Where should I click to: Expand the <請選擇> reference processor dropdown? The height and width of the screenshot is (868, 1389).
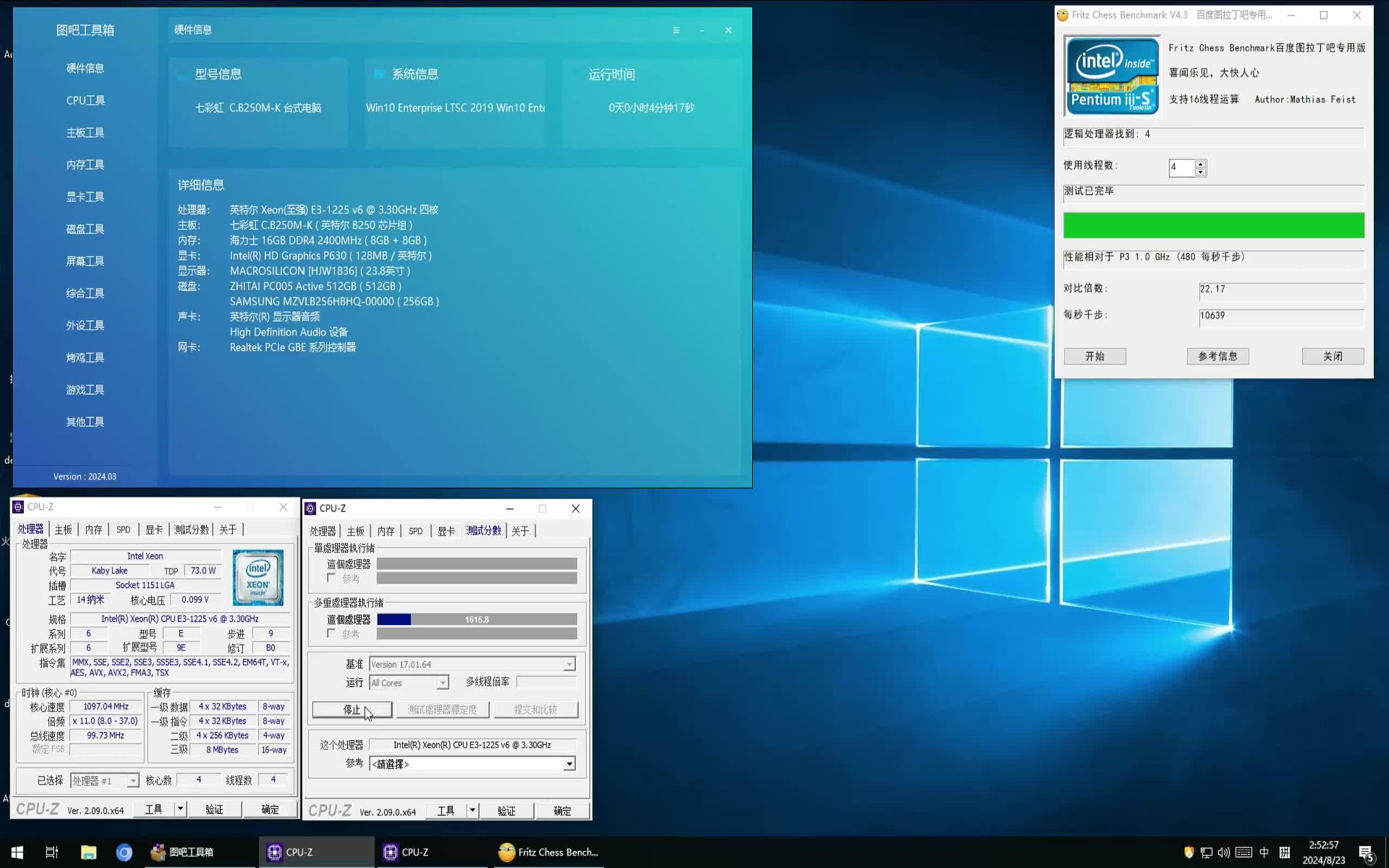pos(569,764)
